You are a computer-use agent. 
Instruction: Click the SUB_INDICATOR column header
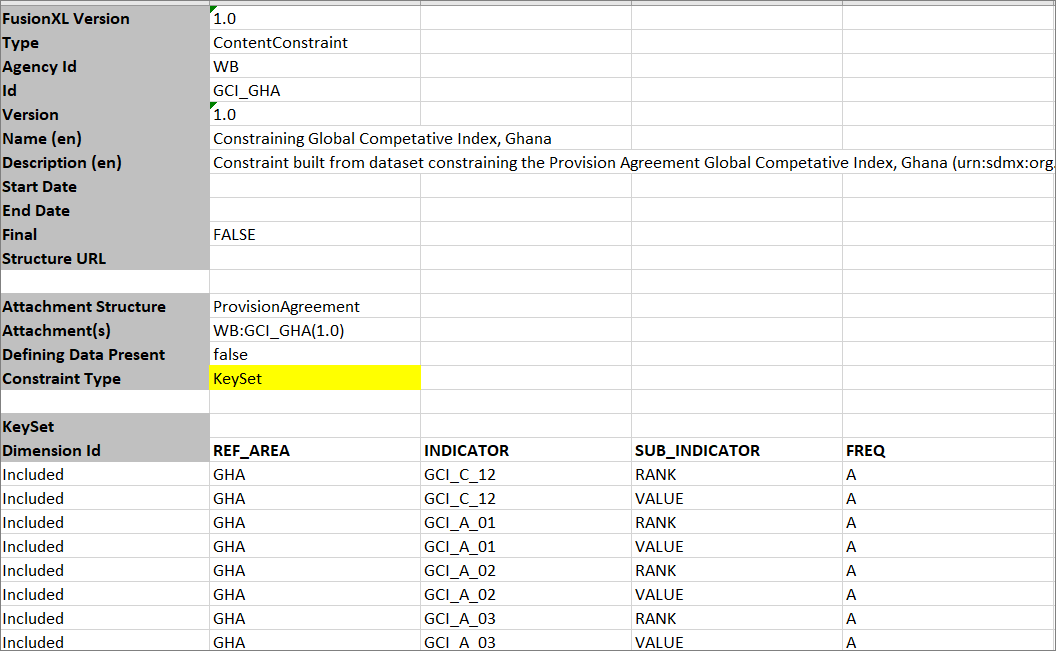coord(697,451)
